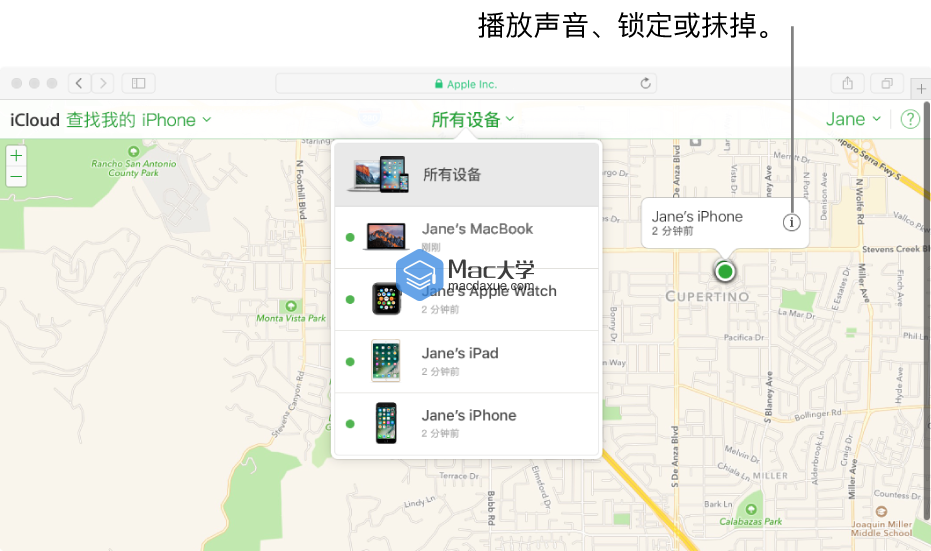Click the Bollinger Rd label on map
The height and width of the screenshot is (551, 931).
tap(818, 414)
